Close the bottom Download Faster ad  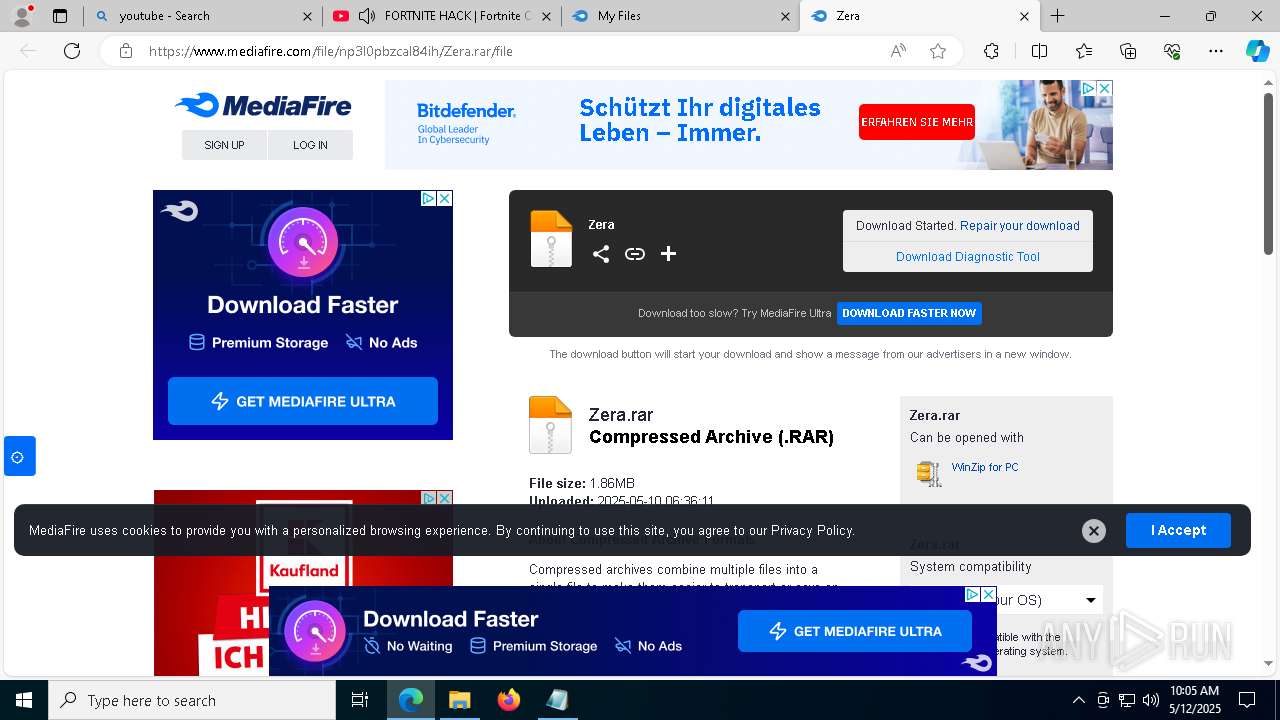tap(988, 595)
